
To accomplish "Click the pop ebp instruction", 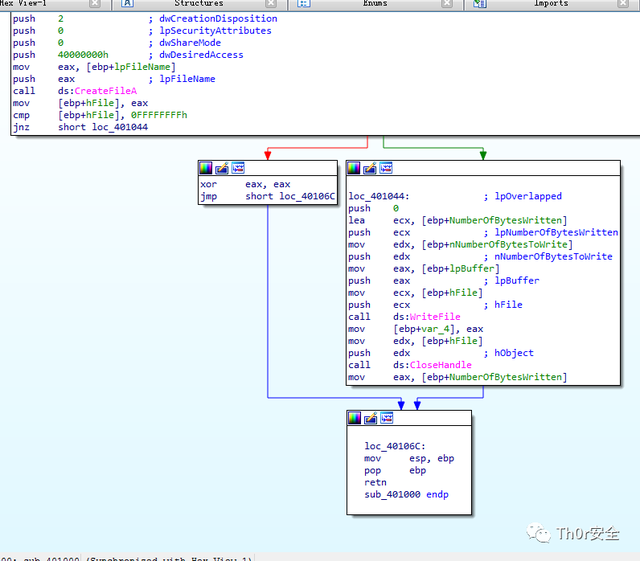I will pyautogui.click(x=396, y=471).
